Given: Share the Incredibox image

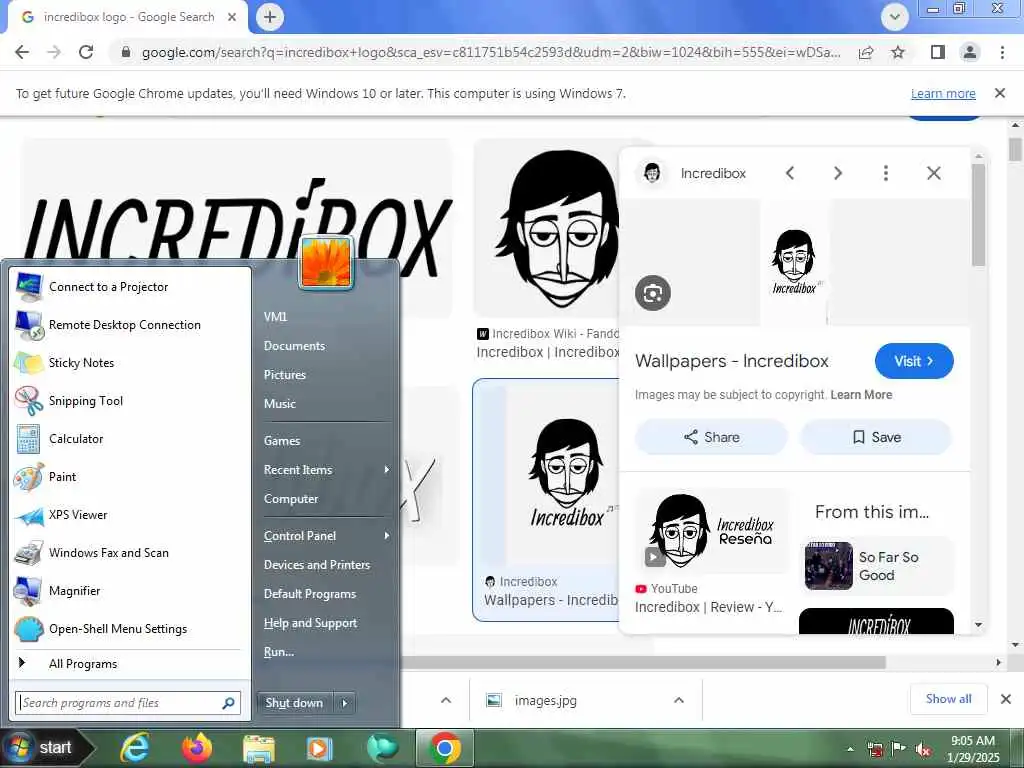Looking at the screenshot, I should (711, 437).
